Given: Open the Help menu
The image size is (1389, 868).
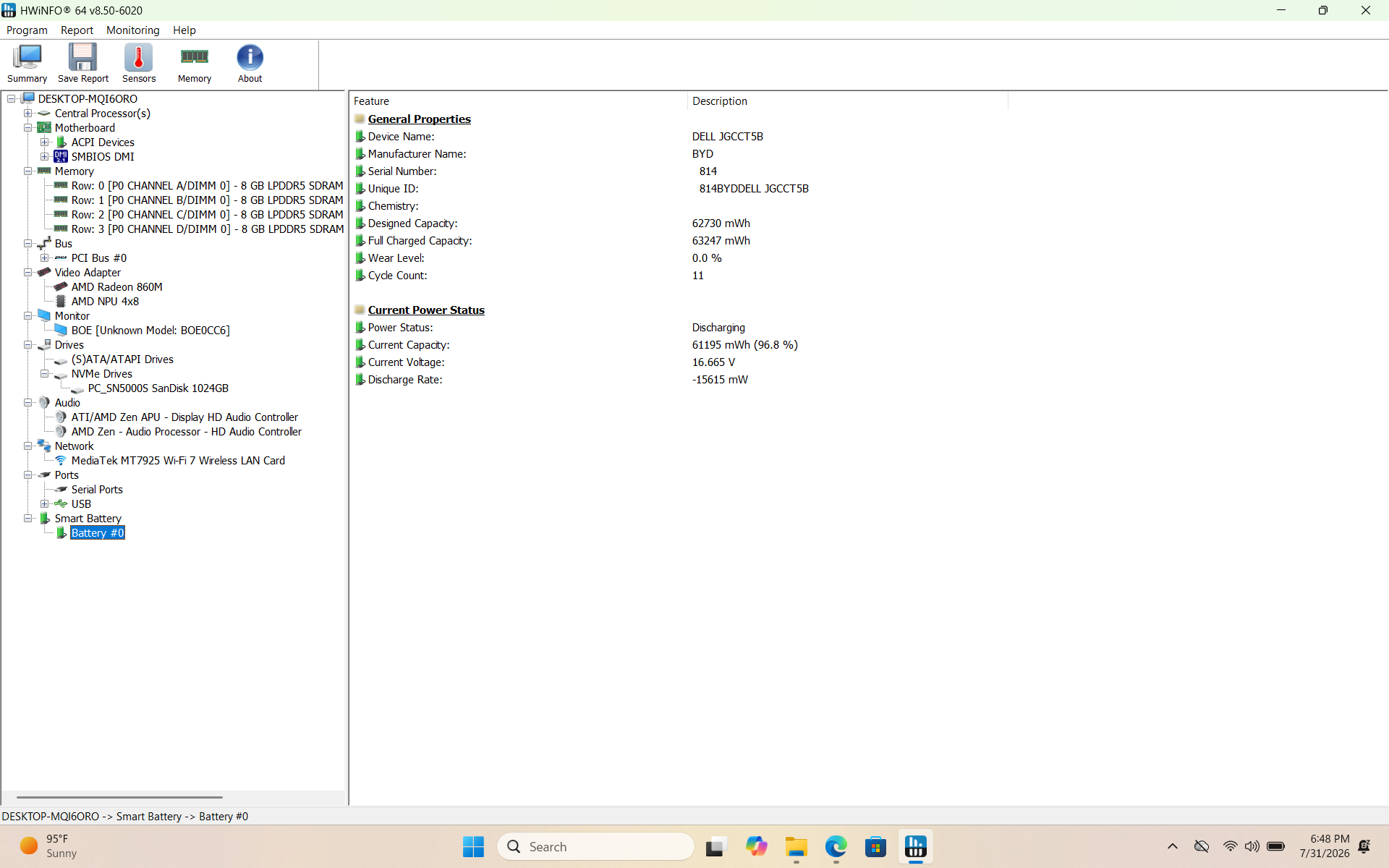Looking at the screenshot, I should coord(184,30).
